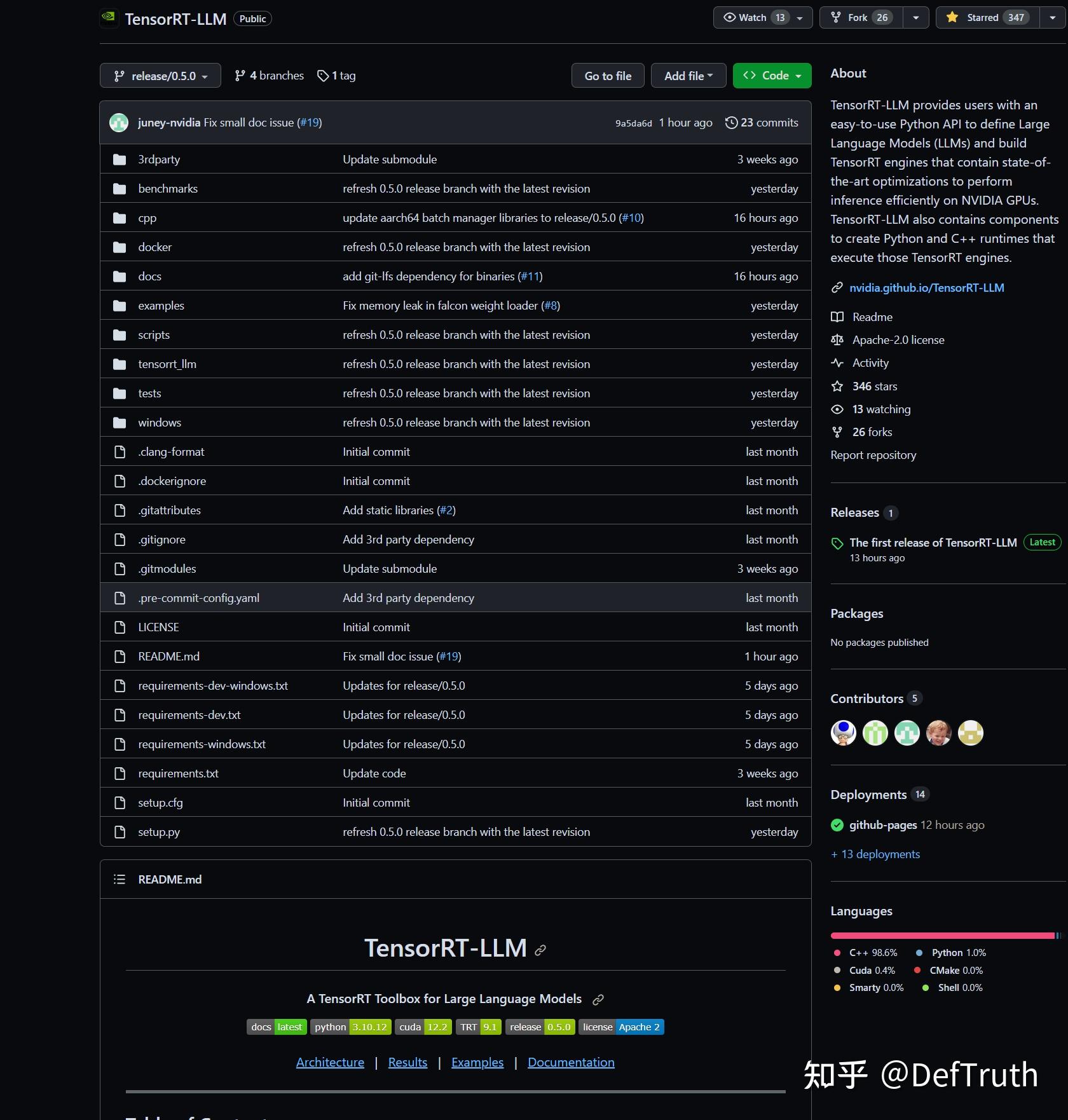Open the + 13 deployments link
This screenshot has width=1068, height=1120.
click(x=875, y=854)
